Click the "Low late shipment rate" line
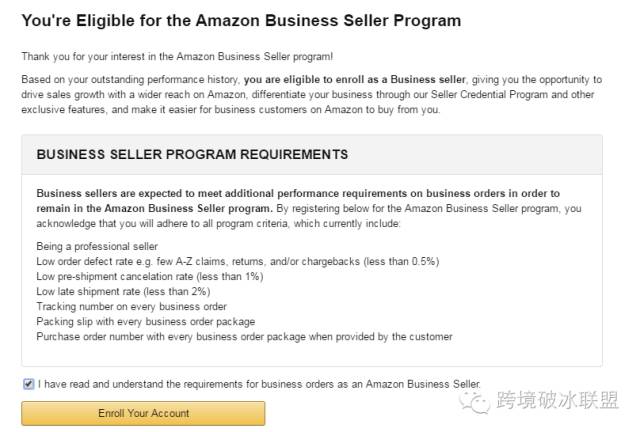 point(123,292)
